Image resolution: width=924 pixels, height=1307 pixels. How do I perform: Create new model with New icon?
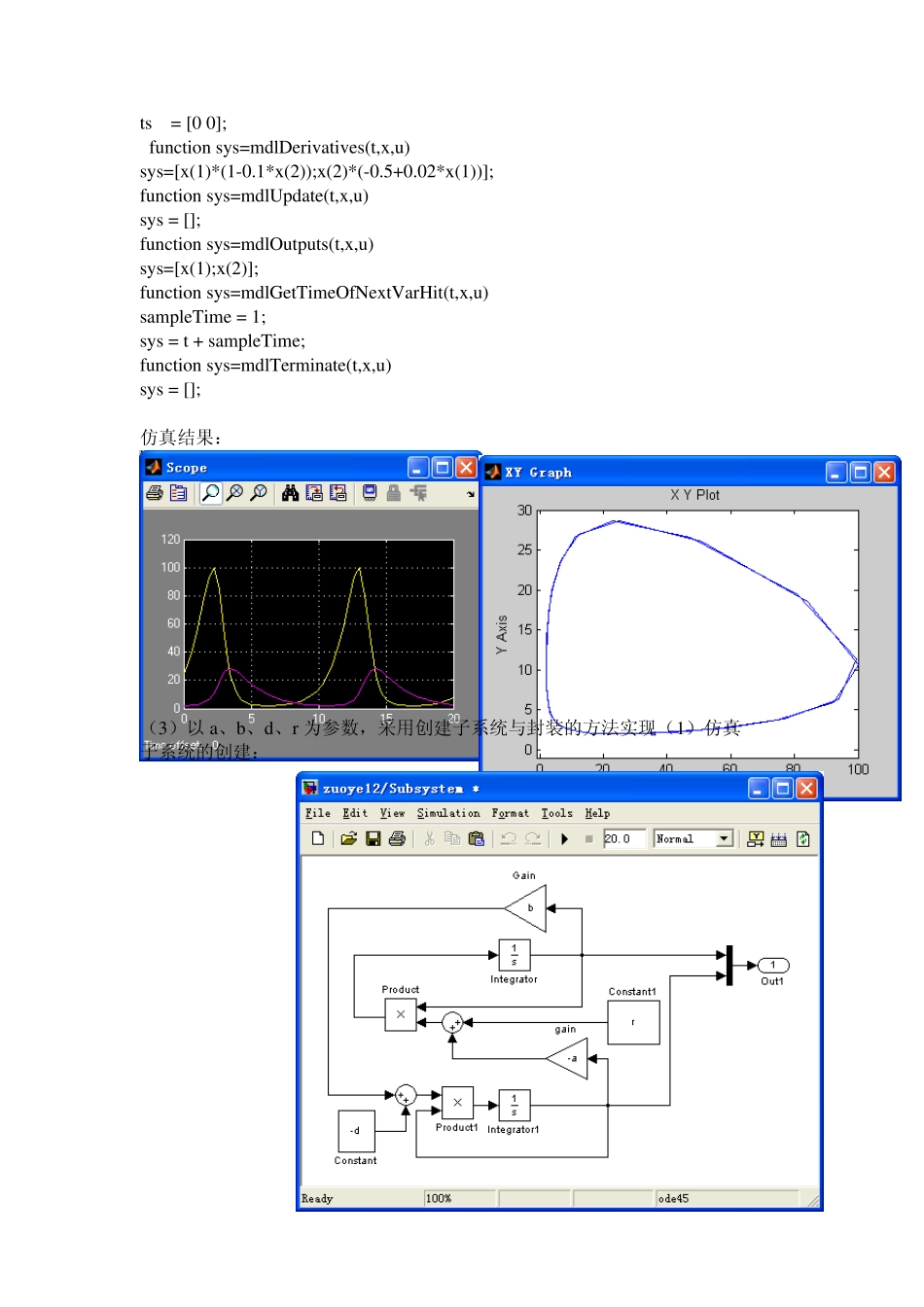click(x=318, y=838)
